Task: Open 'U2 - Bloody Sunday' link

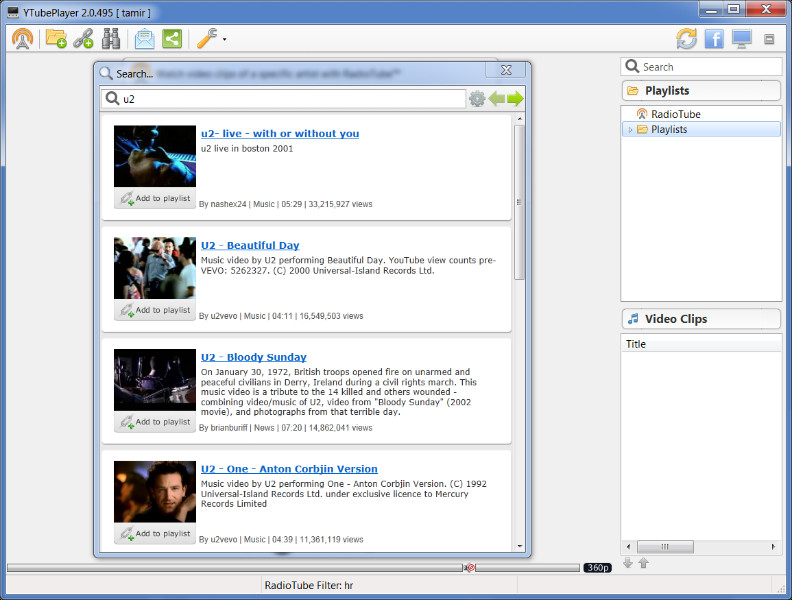Action: click(254, 357)
